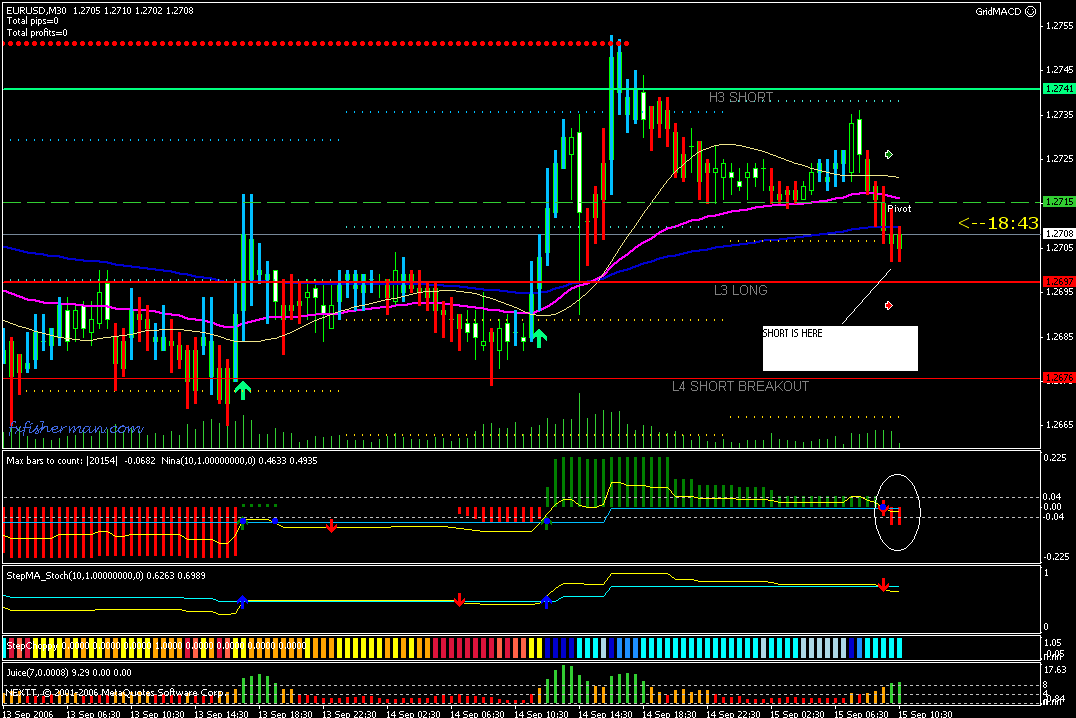Click 1.2735 on the price scale
The image size is (1076, 718).
1060,115
